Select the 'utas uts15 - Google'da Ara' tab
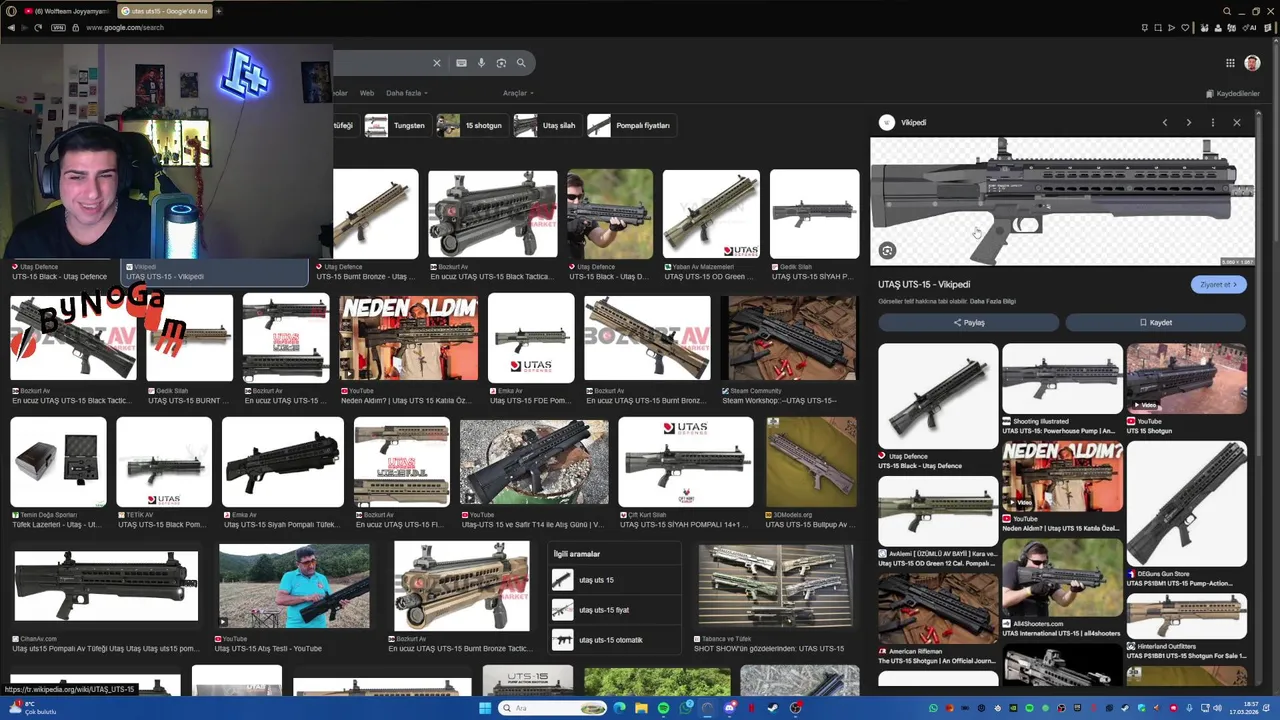1280x720 pixels. (x=163, y=11)
